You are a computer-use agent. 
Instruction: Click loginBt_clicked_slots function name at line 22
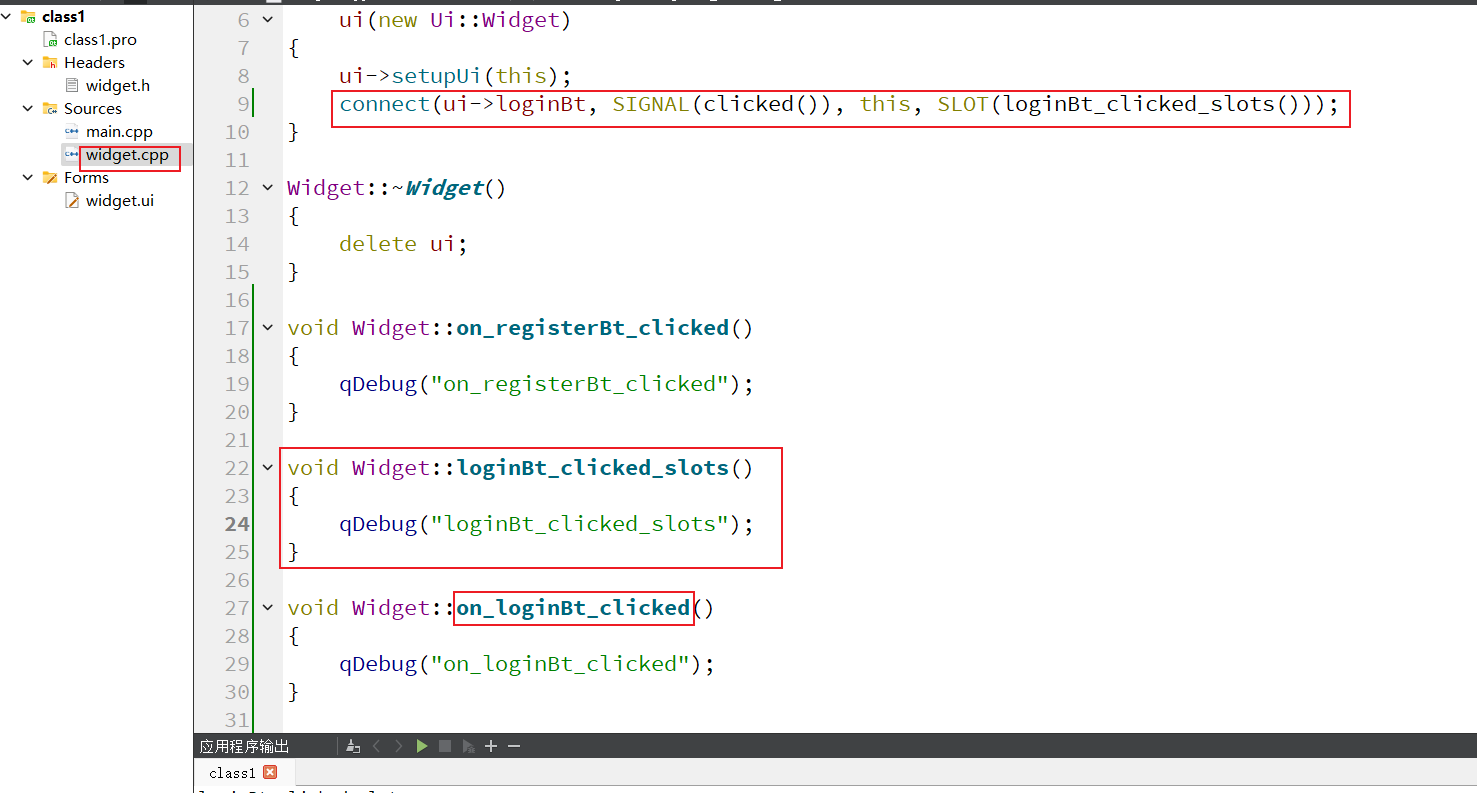point(593,468)
